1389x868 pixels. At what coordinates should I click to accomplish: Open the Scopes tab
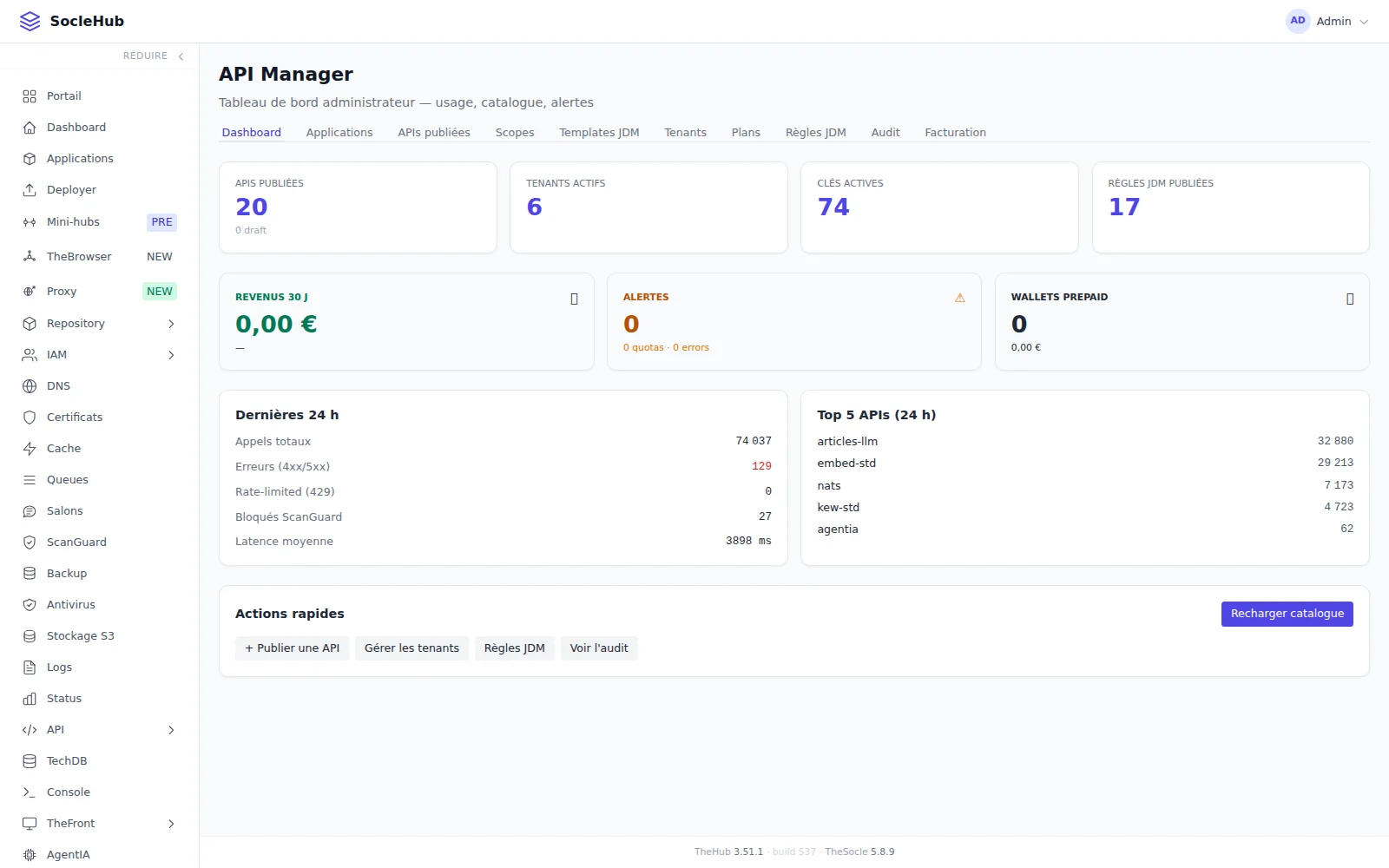[x=515, y=133]
